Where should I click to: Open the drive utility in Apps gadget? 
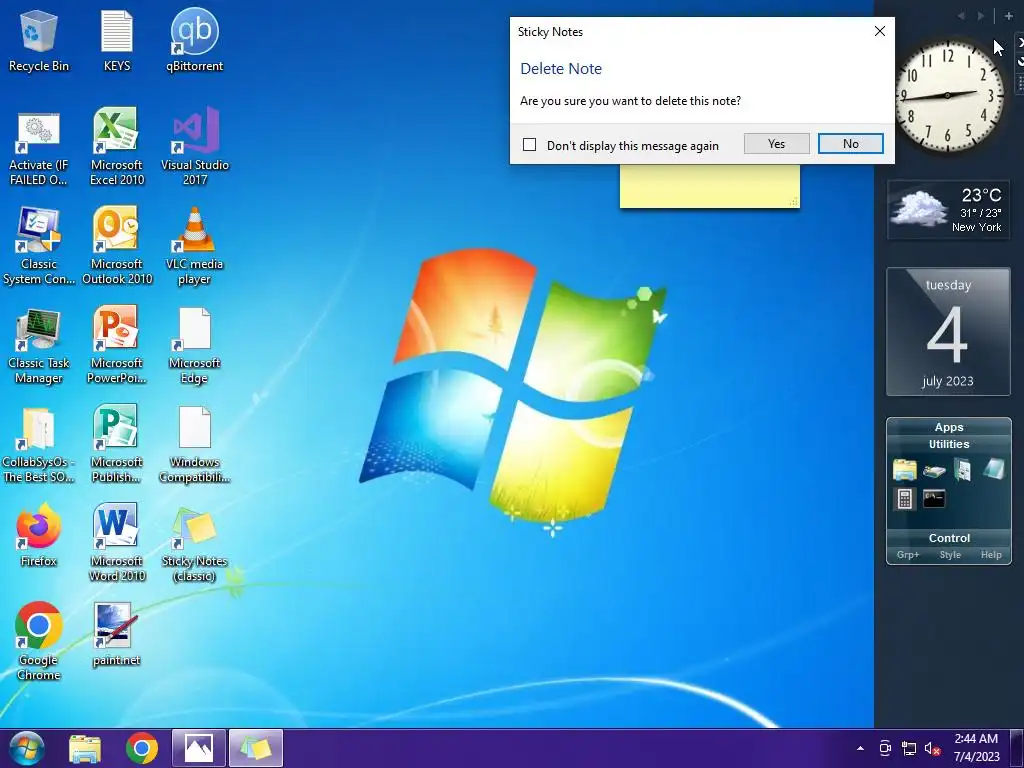pyautogui.click(x=935, y=470)
